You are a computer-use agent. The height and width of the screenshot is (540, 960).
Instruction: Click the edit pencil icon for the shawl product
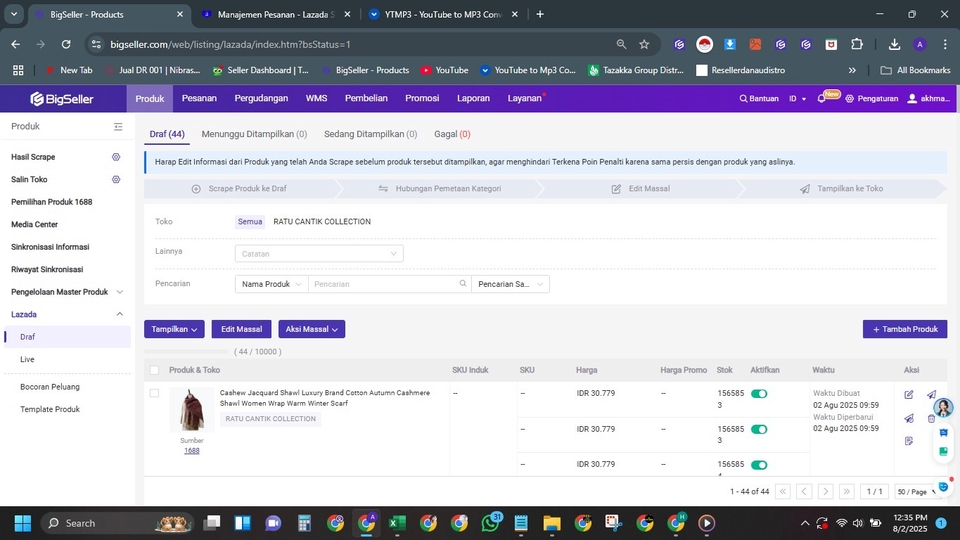909,394
